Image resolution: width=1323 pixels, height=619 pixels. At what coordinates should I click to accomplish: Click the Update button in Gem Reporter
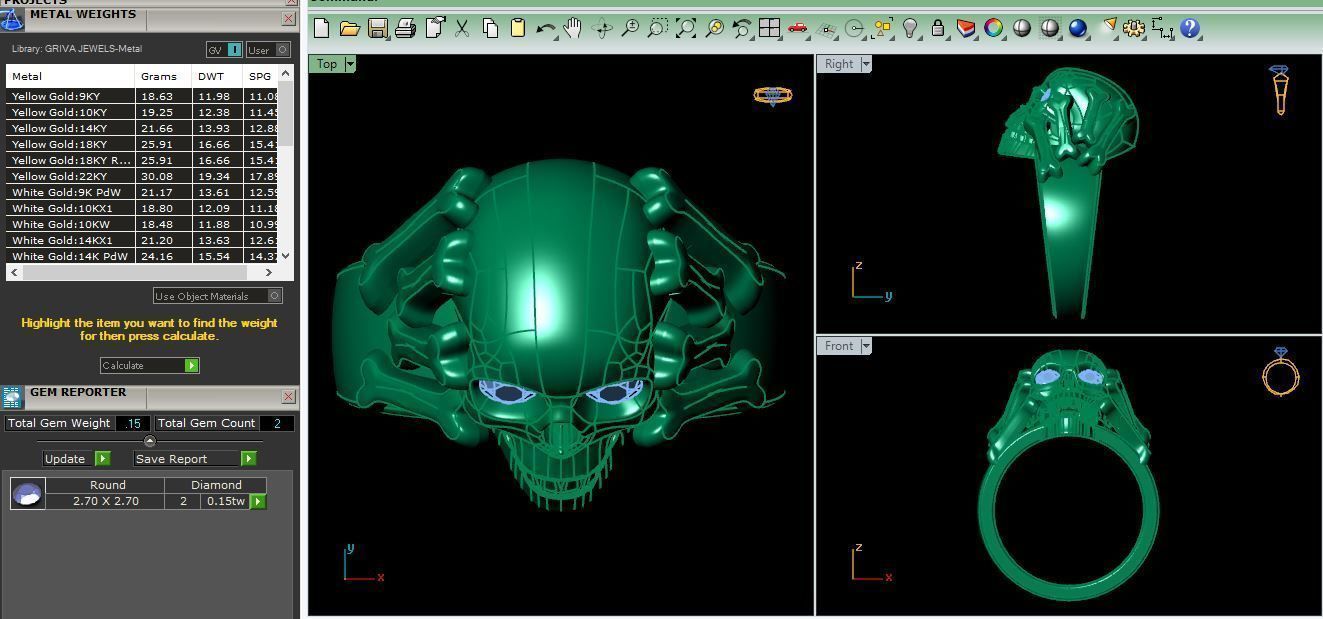tap(77, 459)
